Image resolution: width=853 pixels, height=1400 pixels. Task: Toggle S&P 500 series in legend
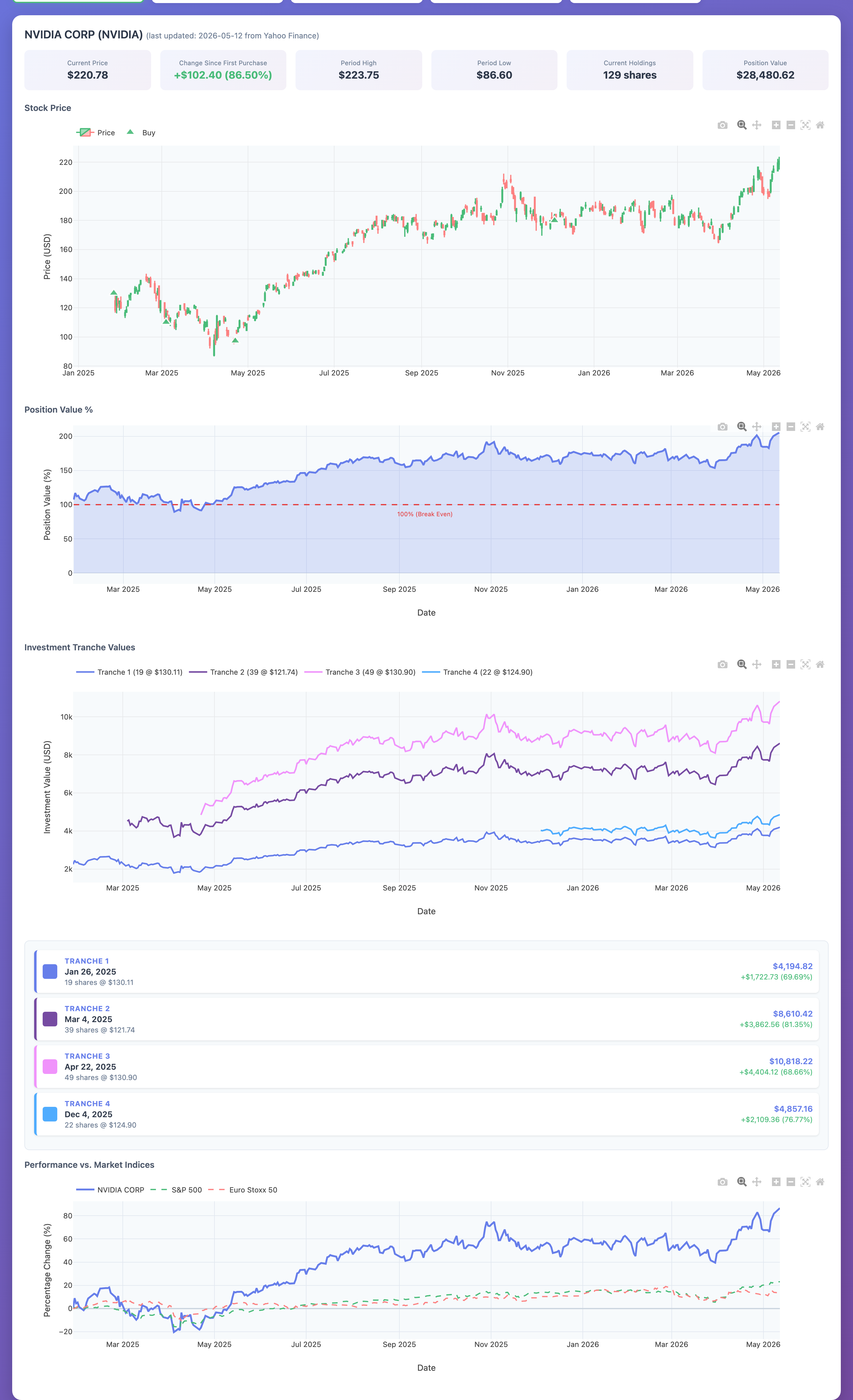pyautogui.click(x=176, y=1190)
